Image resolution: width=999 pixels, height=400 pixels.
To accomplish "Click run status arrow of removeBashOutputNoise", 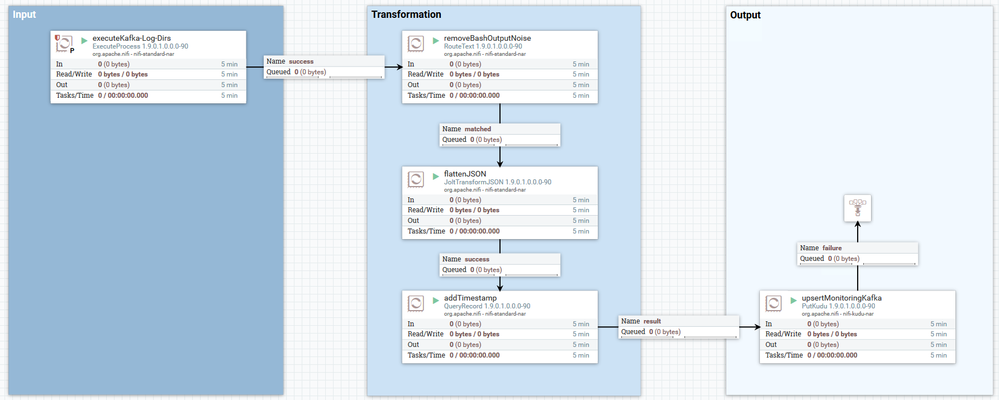I will (436, 39).
